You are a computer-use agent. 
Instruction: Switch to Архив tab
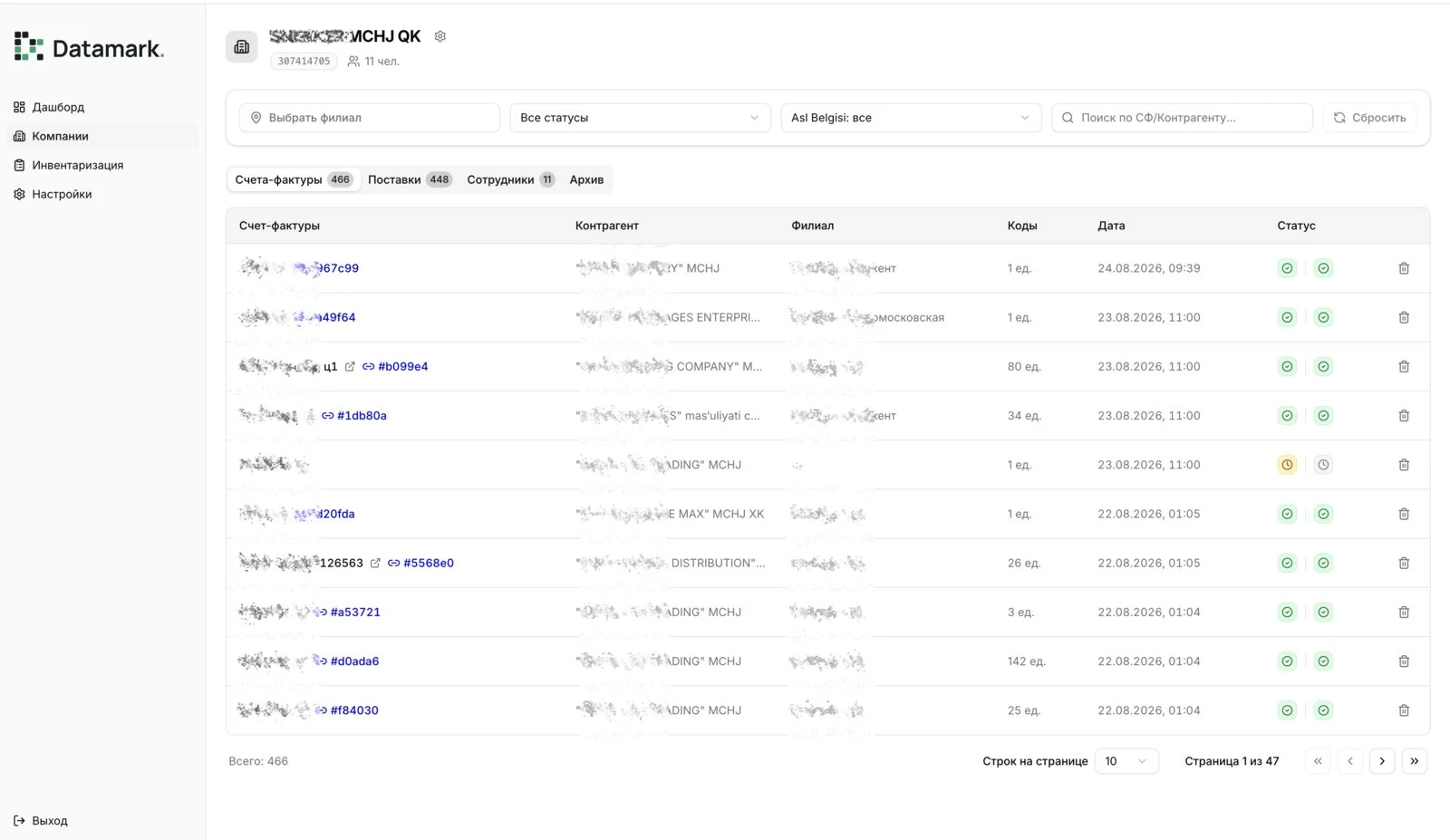pos(586,179)
